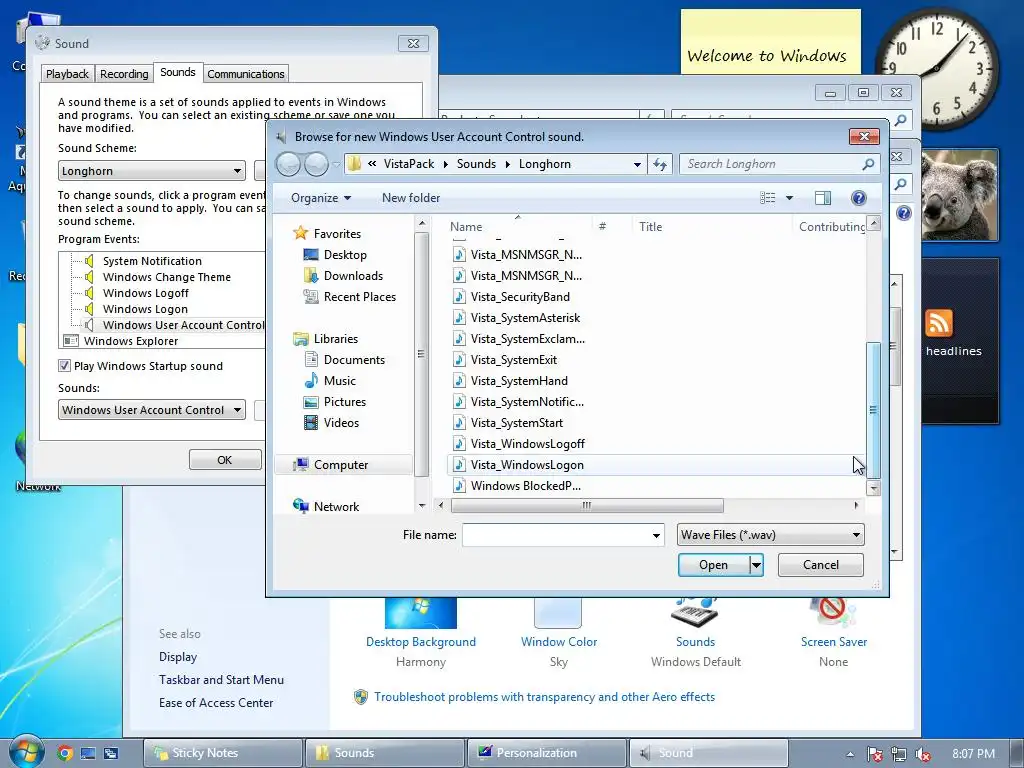Click in the File name input field
Image resolution: width=1024 pixels, height=768 pixels.
pyautogui.click(x=556, y=536)
